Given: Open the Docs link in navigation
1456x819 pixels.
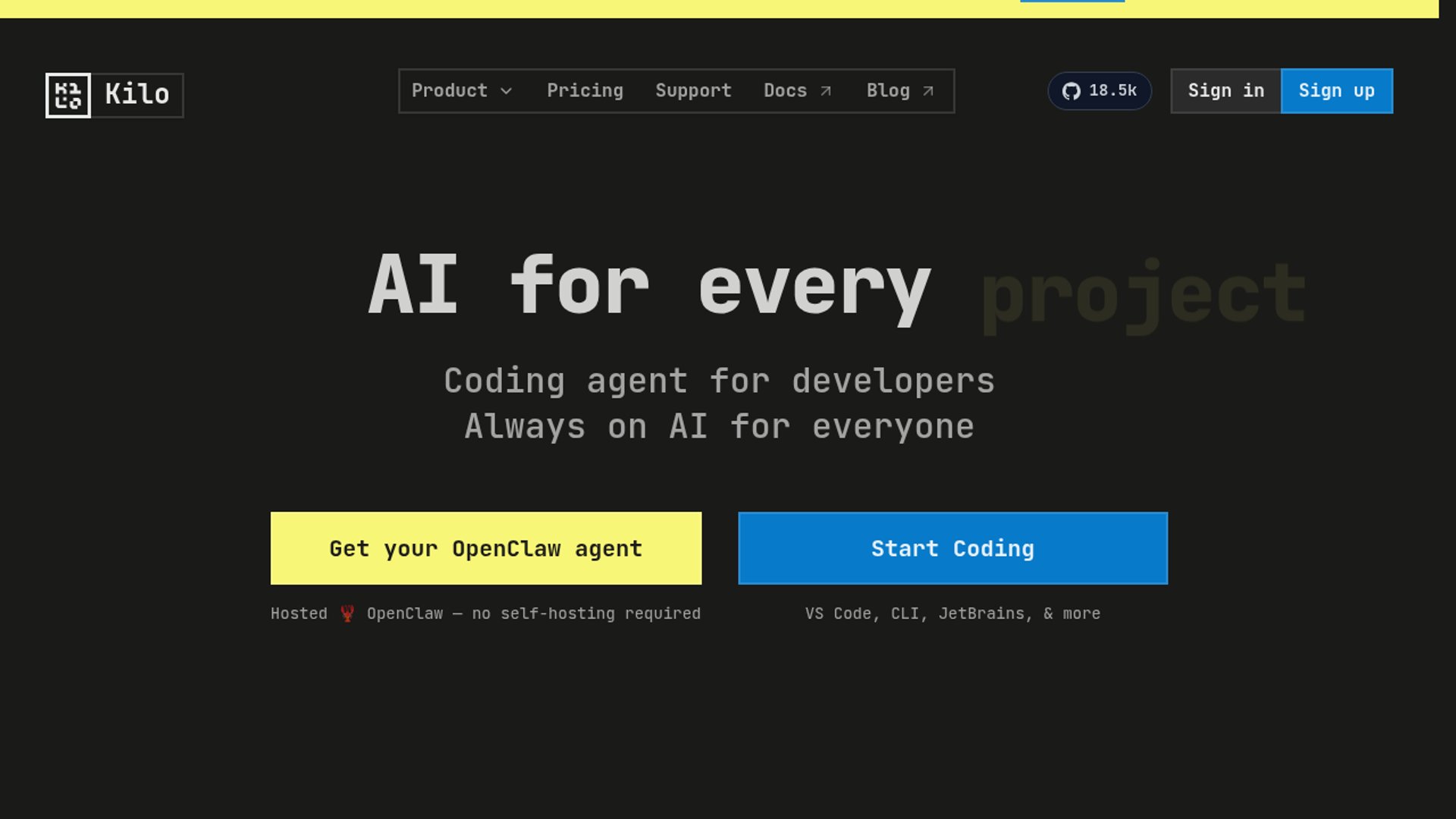Looking at the screenshot, I should (785, 91).
